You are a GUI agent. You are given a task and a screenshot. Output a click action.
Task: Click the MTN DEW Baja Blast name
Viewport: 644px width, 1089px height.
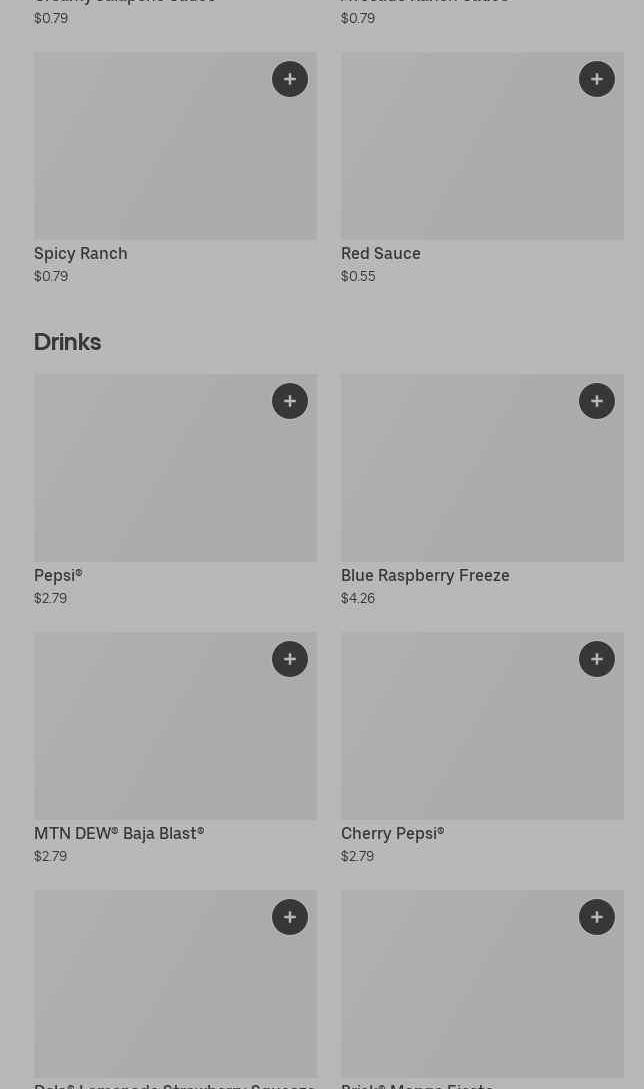click(x=119, y=833)
